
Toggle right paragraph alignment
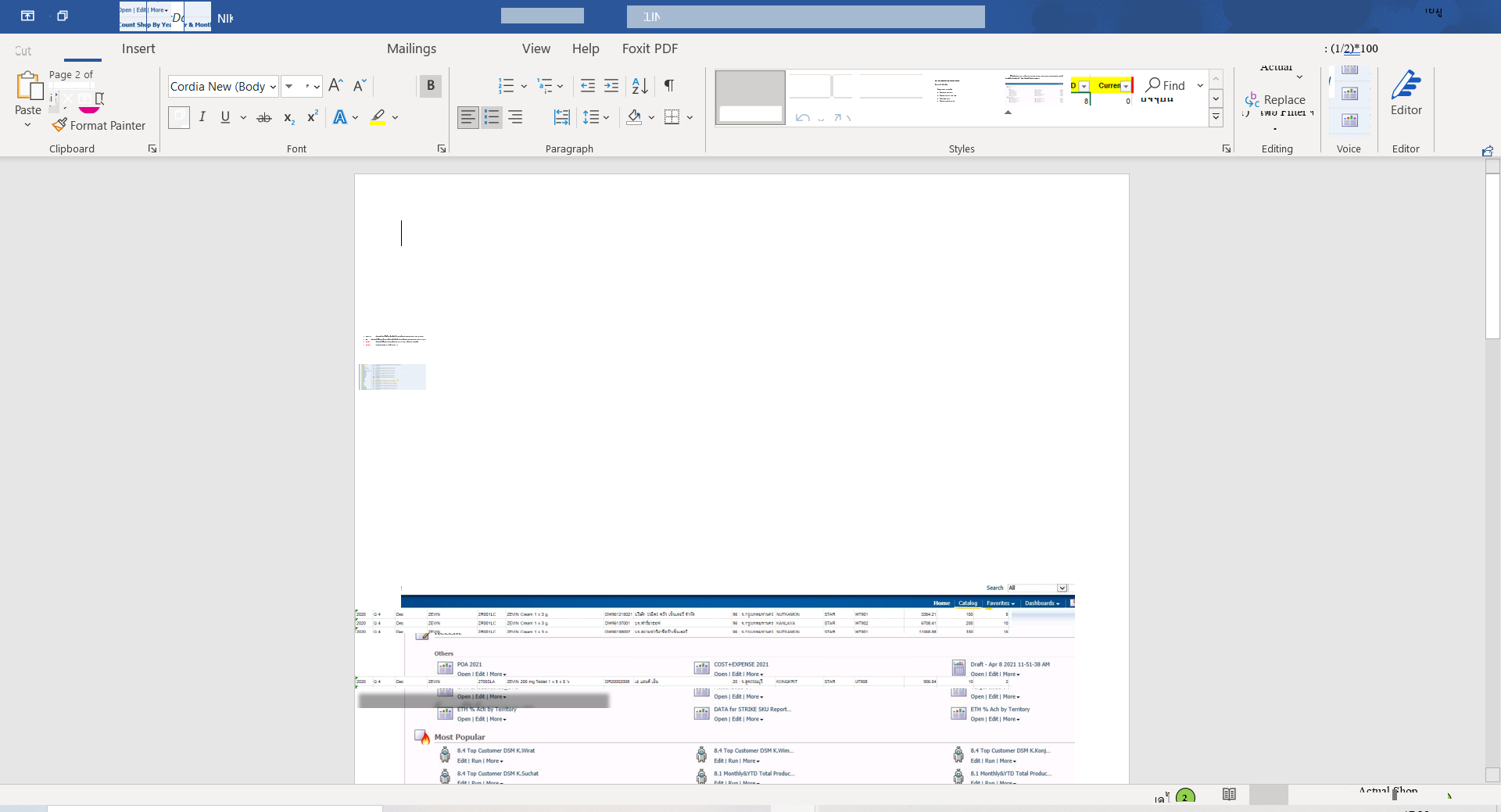click(515, 117)
